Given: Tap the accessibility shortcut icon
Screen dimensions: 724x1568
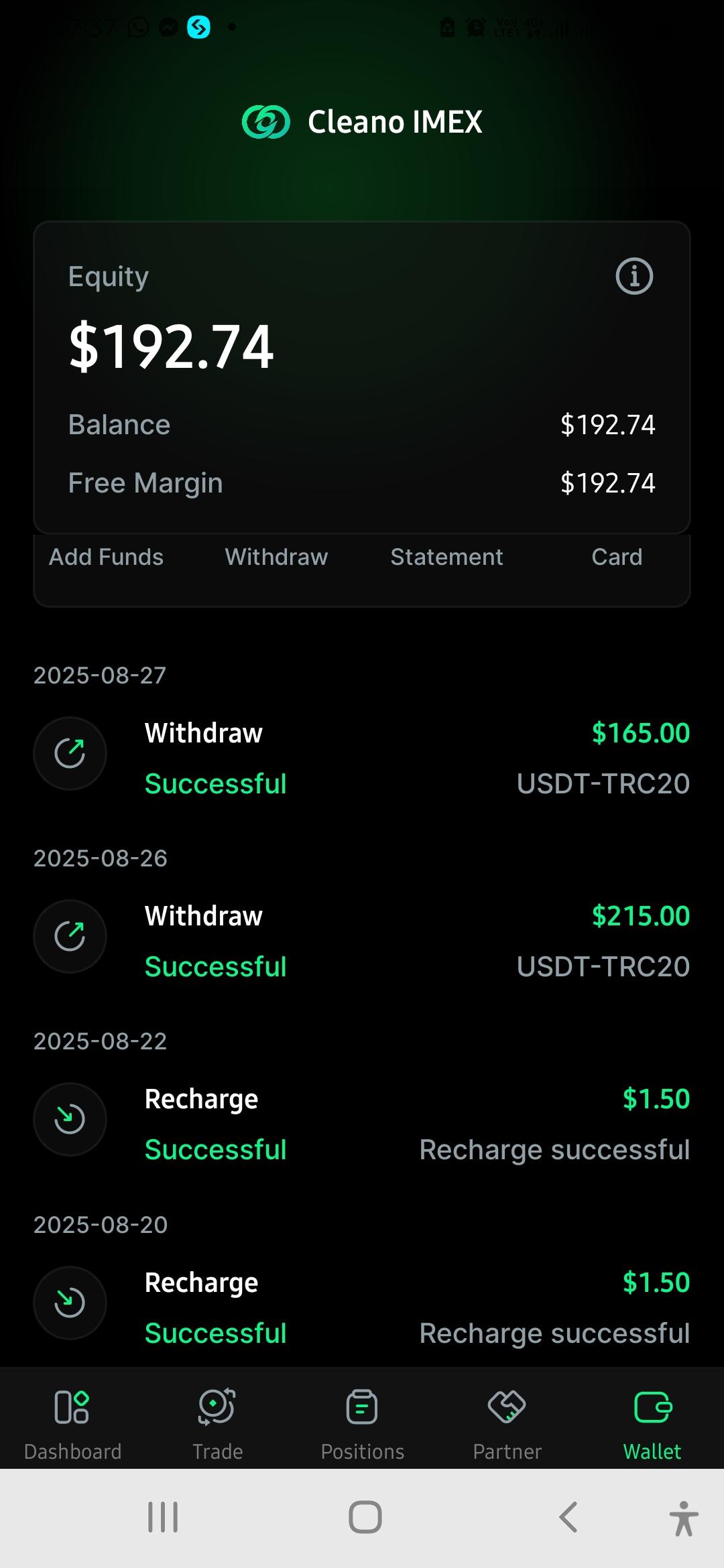Looking at the screenshot, I should click(683, 1518).
